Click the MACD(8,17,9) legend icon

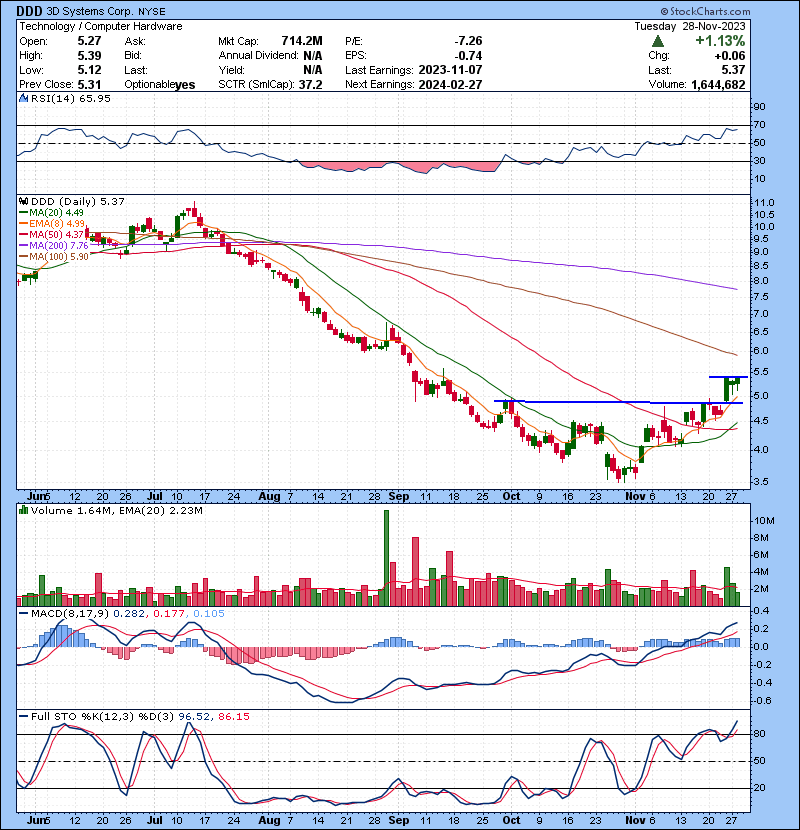coord(23,613)
